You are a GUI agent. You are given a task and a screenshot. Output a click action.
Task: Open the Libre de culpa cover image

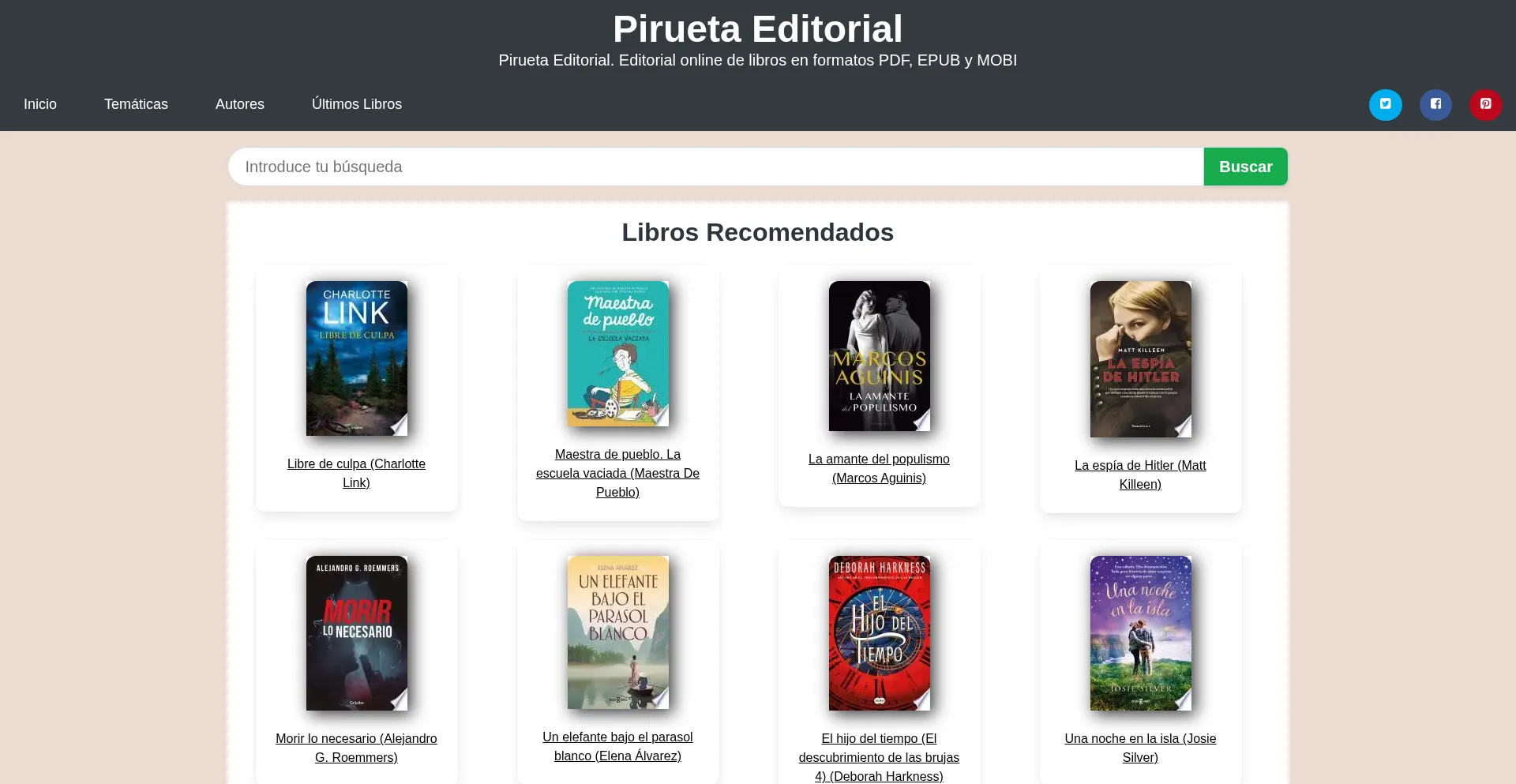tap(357, 358)
